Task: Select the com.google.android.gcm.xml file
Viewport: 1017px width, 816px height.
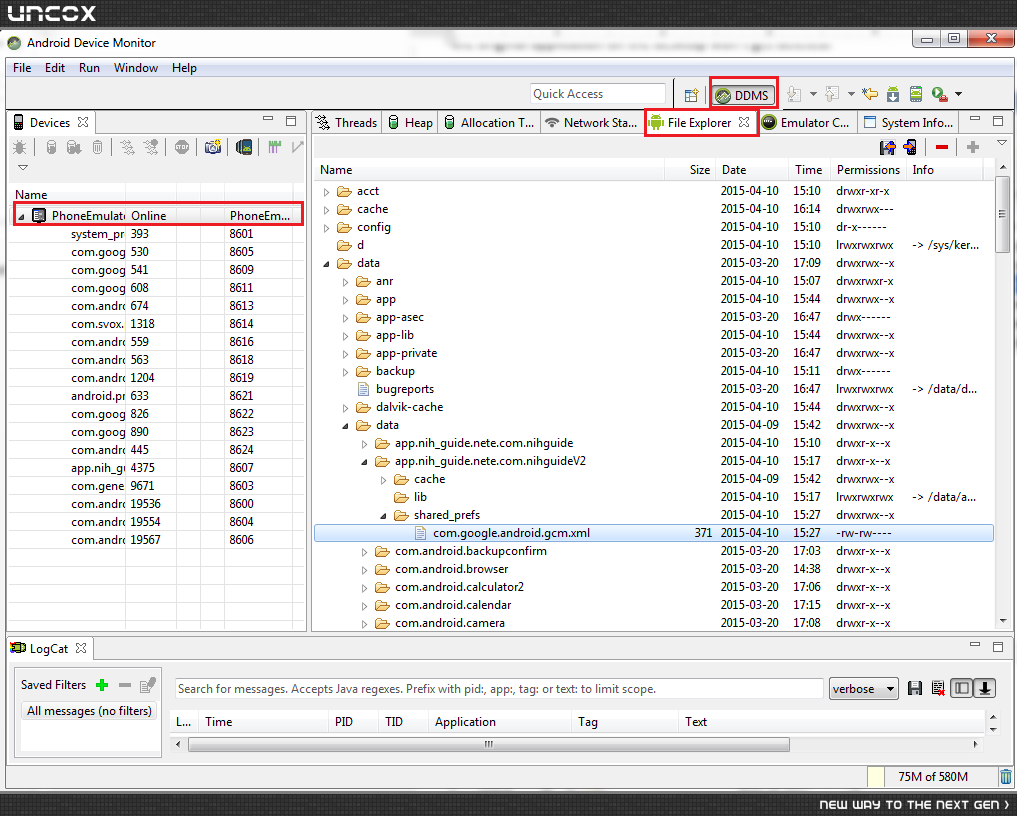Action: click(654, 533)
